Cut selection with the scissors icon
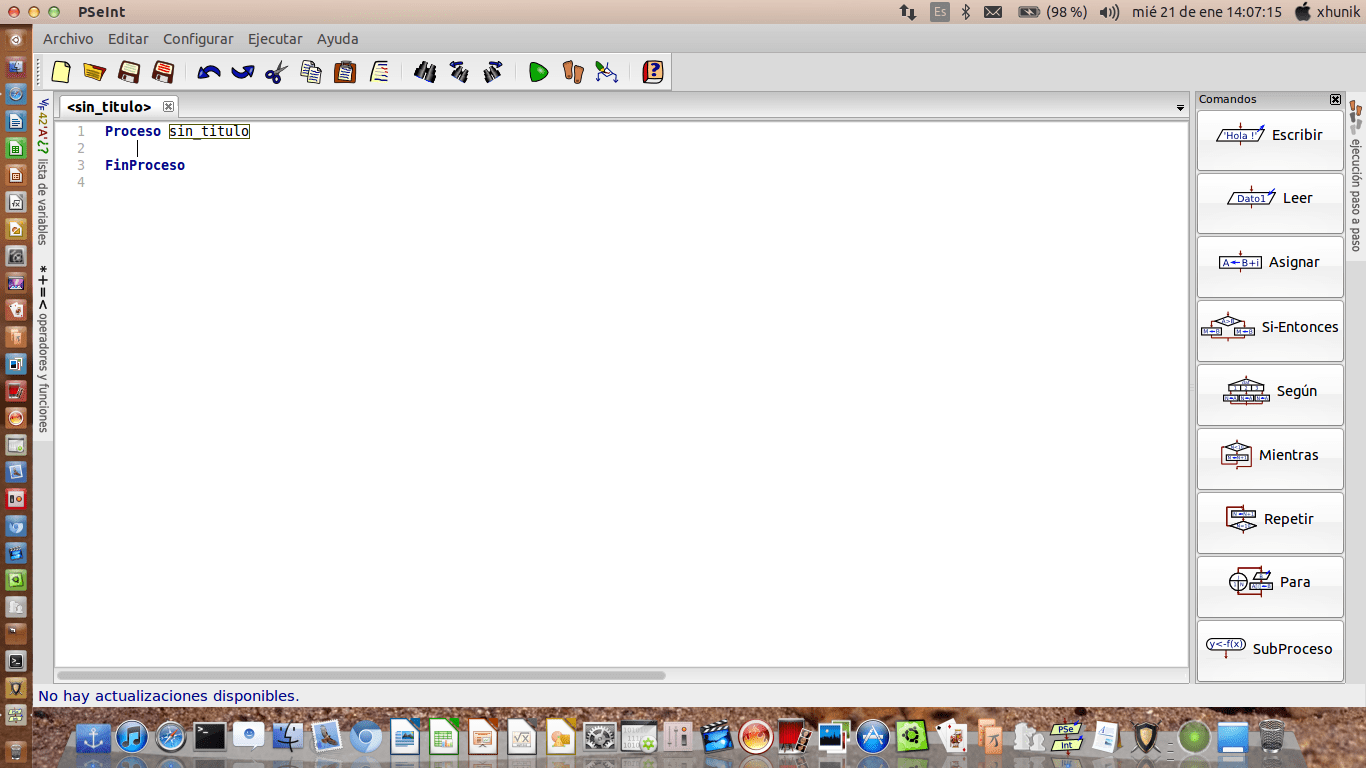Screen dimensions: 1366x768 277,72
